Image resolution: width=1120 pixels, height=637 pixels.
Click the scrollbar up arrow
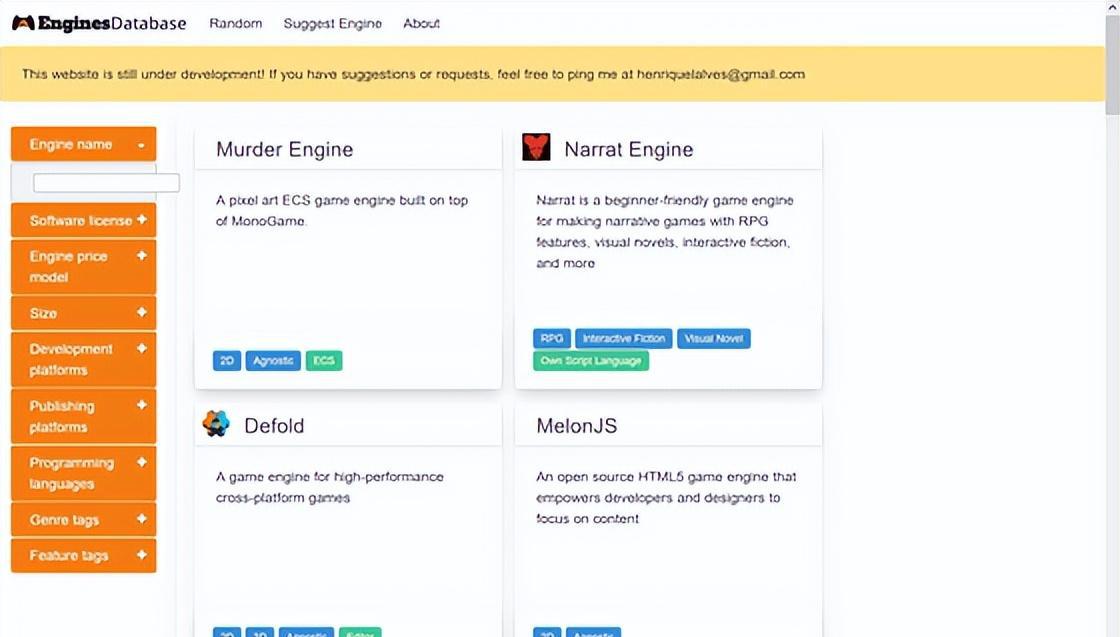[x=1112, y=6]
